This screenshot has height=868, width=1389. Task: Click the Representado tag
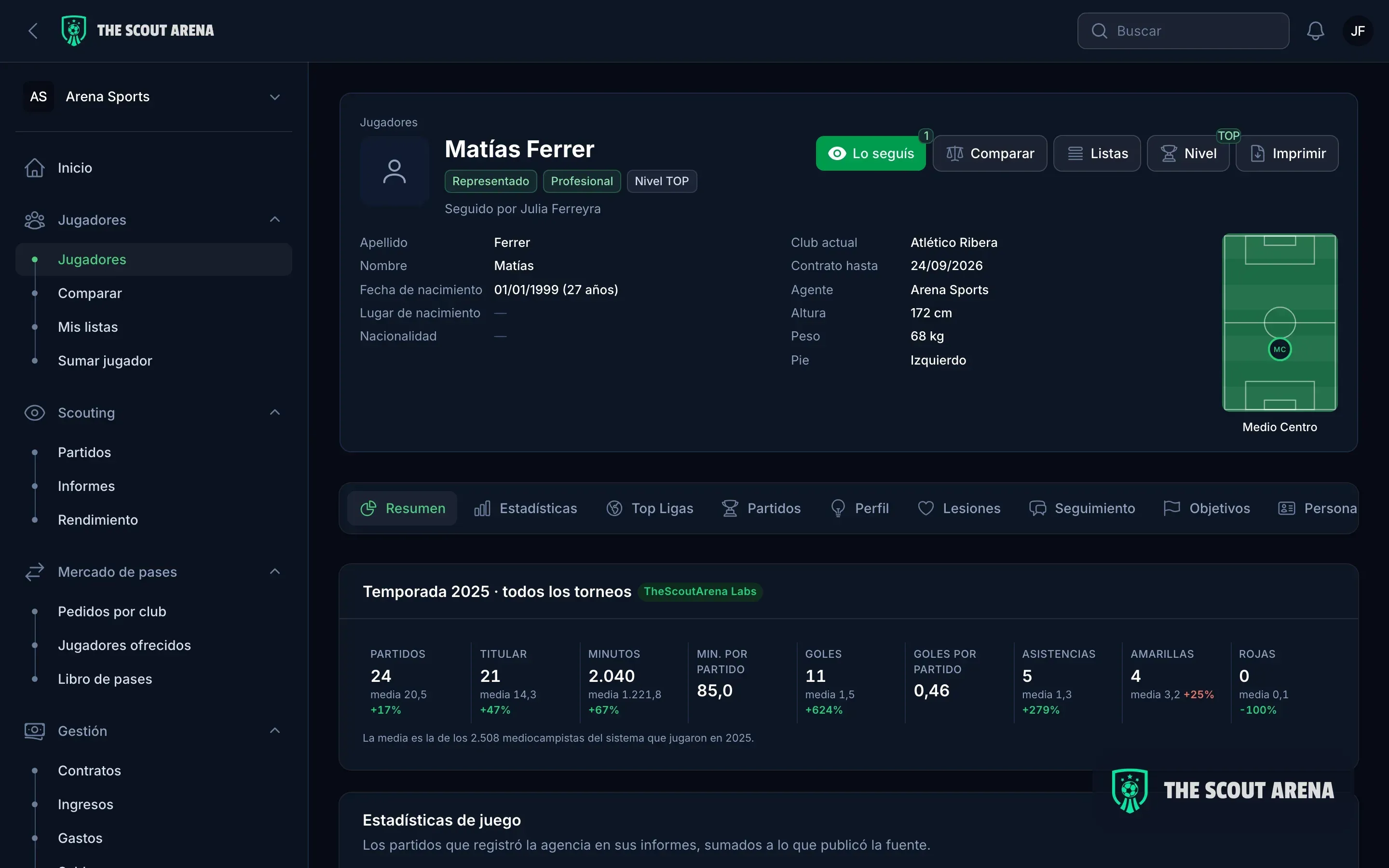[490, 181]
